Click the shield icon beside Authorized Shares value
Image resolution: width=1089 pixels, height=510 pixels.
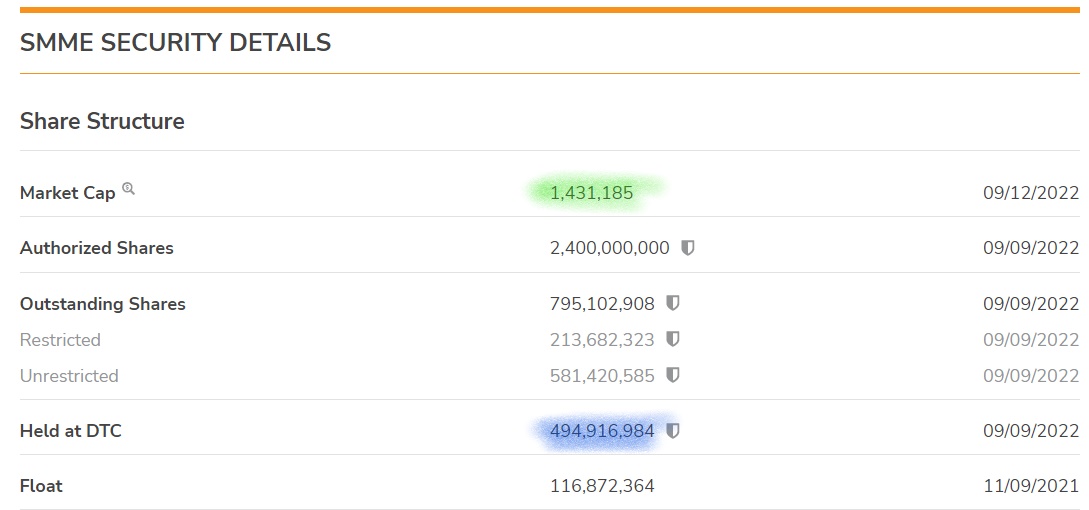(x=688, y=248)
